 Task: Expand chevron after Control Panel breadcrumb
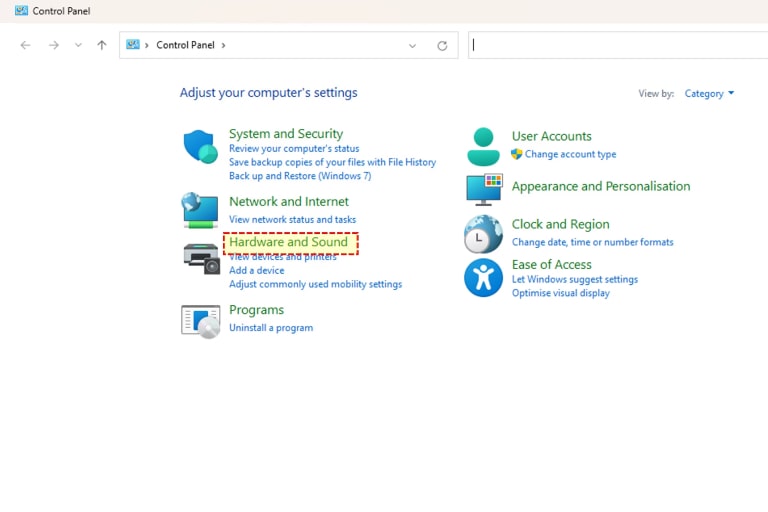(x=224, y=45)
